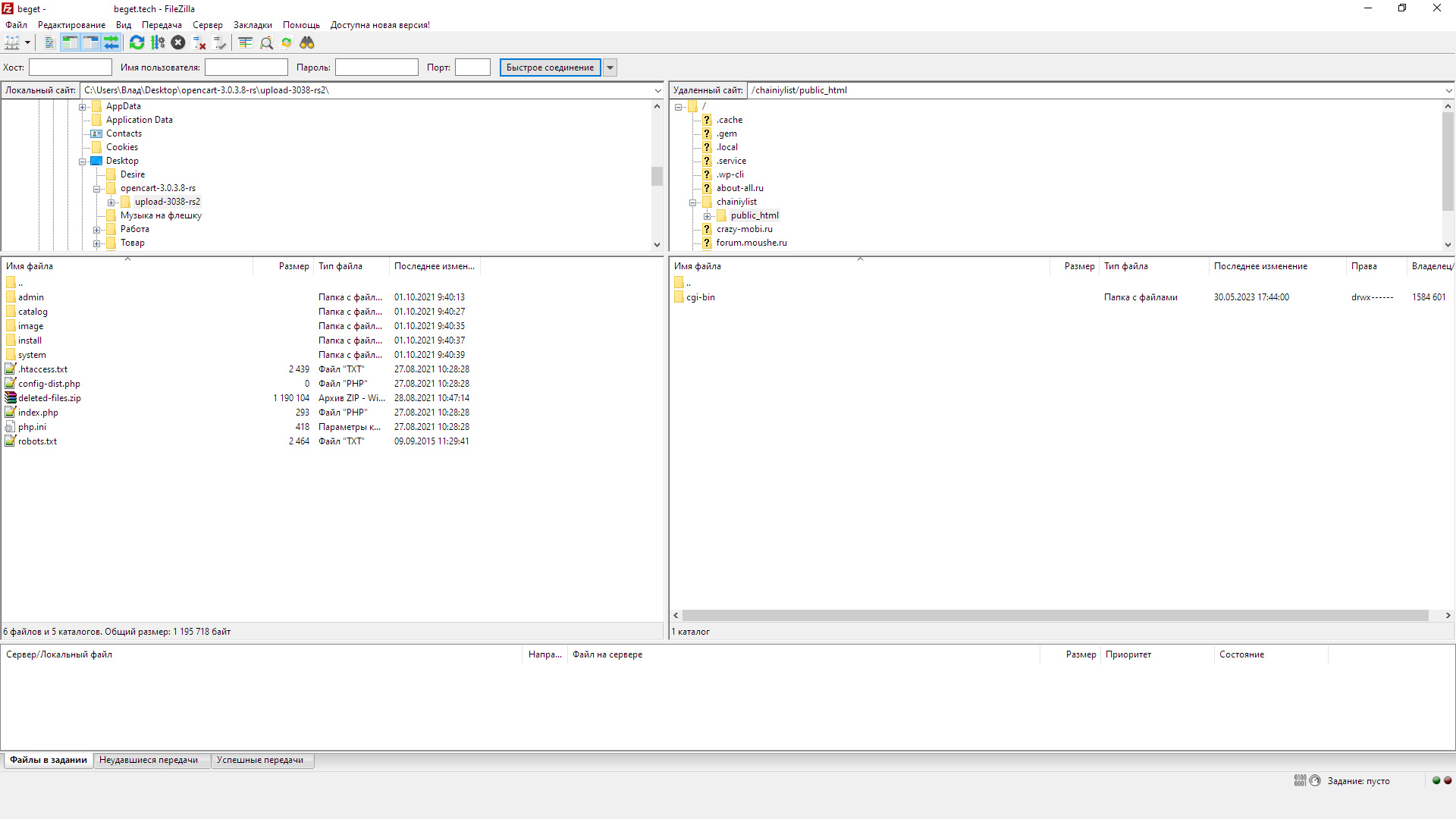This screenshot has width=1456, height=819.
Task: Click the Refresh file lists icon
Action: click(136, 43)
